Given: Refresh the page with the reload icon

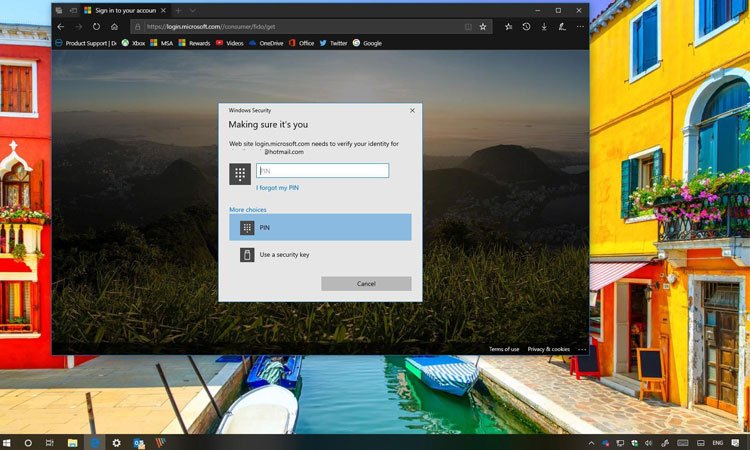Looking at the screenshot, I should (x=96, y=27).
